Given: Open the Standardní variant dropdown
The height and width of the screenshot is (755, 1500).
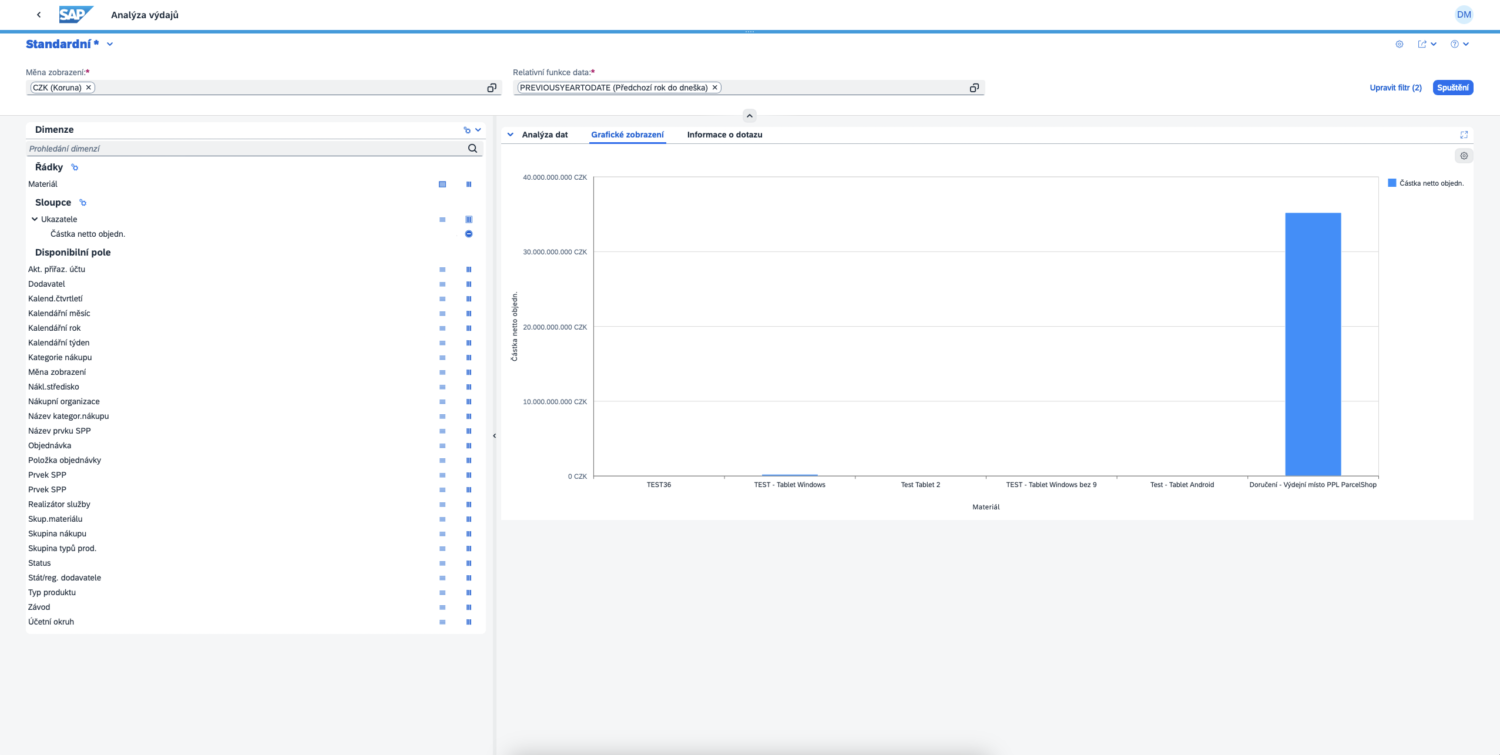Looking at the screenshot, I should pyautogui.click(x=110, y=44).
